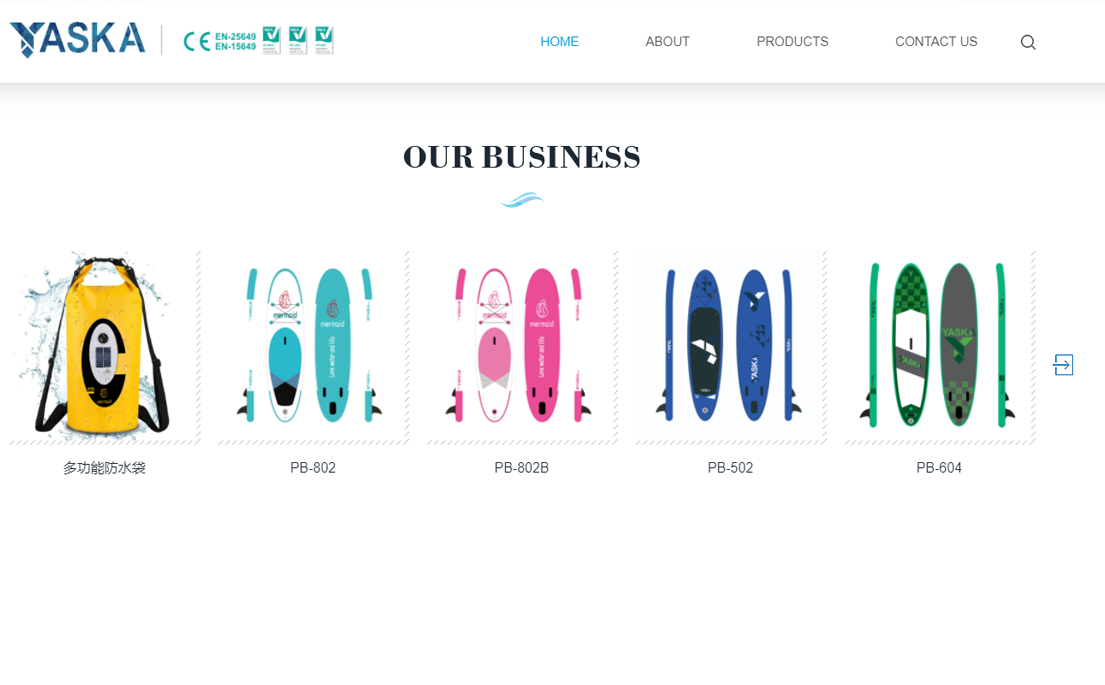Go to the PRODUCTS page
Viewport: 1105px width, 685px height.
coord(792,42)
